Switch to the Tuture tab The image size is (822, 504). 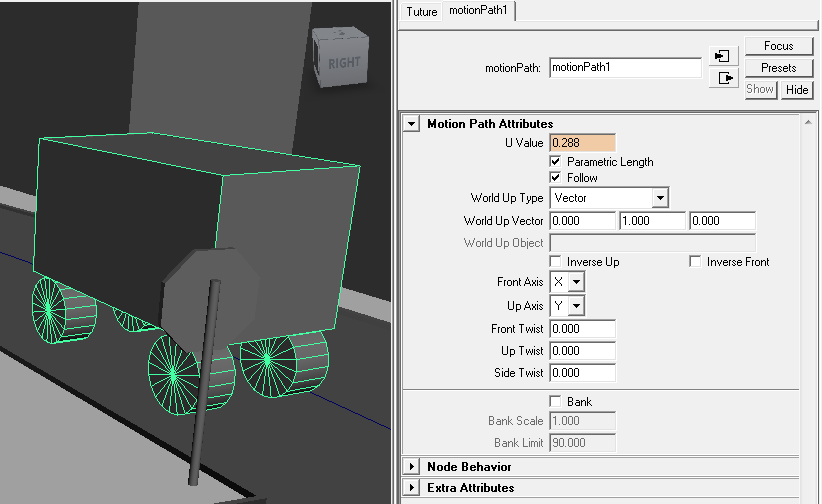(421, 12)
